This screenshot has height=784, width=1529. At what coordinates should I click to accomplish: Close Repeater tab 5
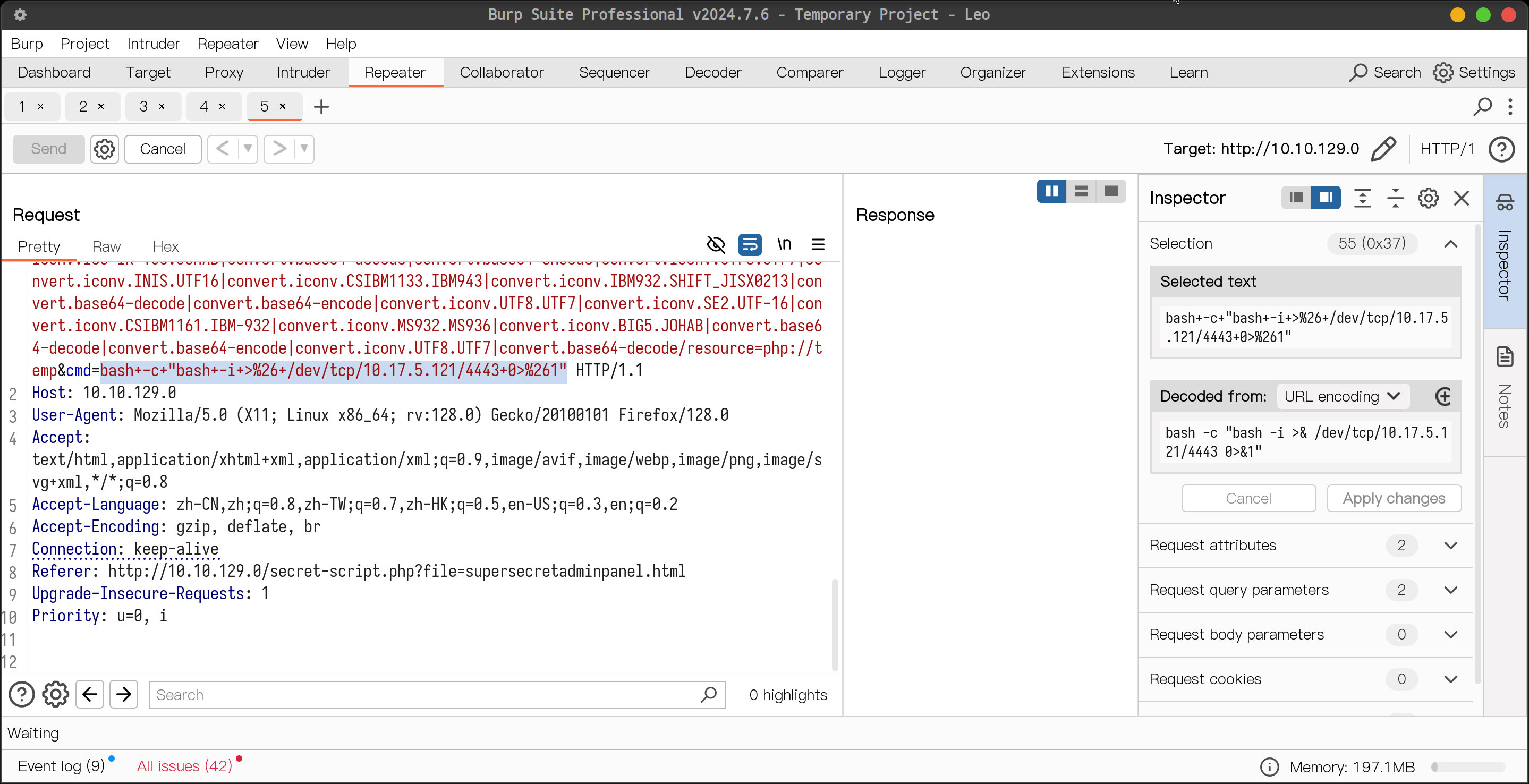pos(283,107)
